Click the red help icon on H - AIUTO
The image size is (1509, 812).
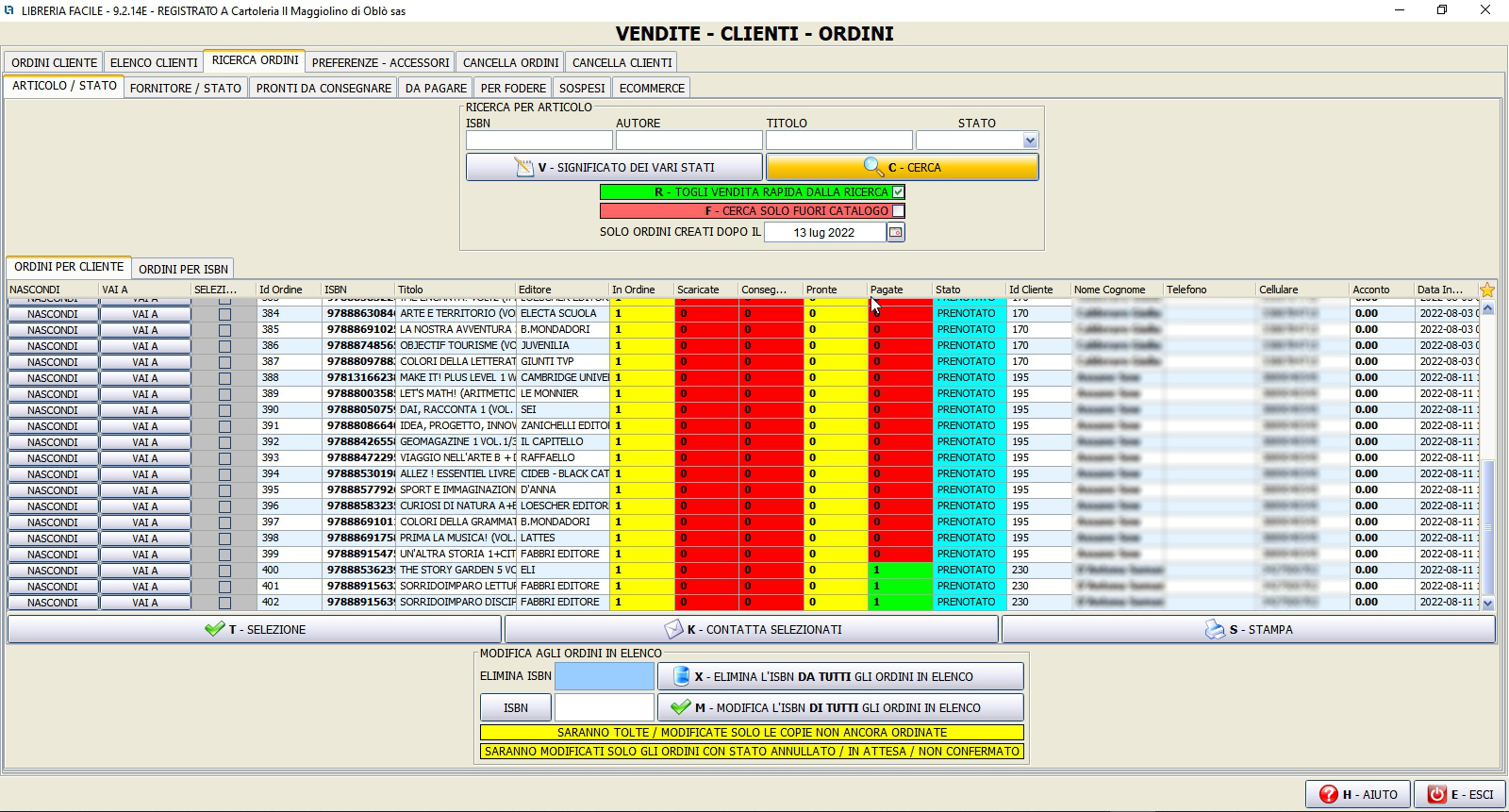pyautogui.click(x=1329, y=794)
